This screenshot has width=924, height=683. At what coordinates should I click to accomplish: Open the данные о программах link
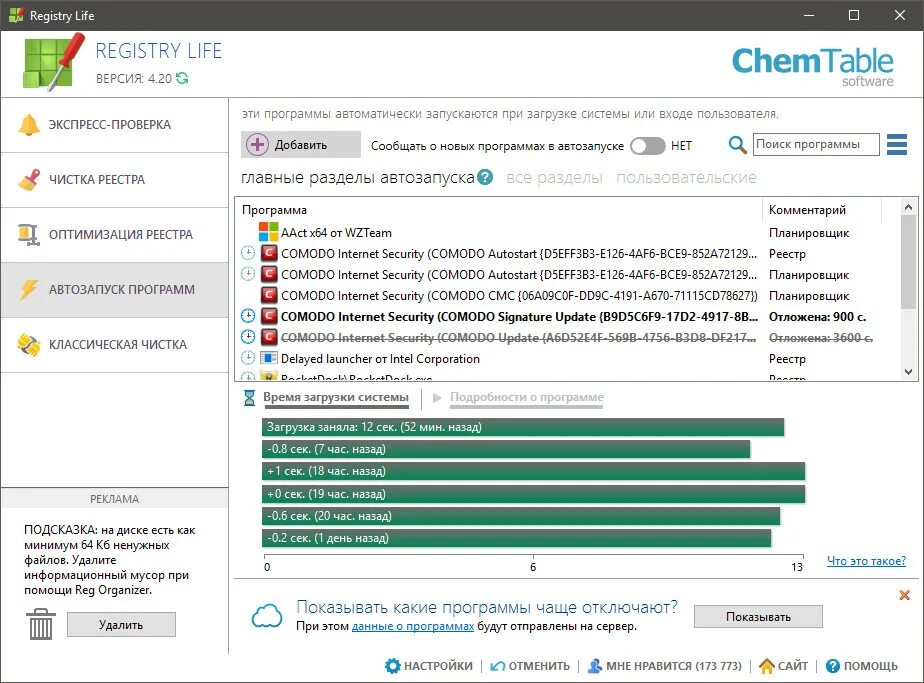(x=412, y=626)
